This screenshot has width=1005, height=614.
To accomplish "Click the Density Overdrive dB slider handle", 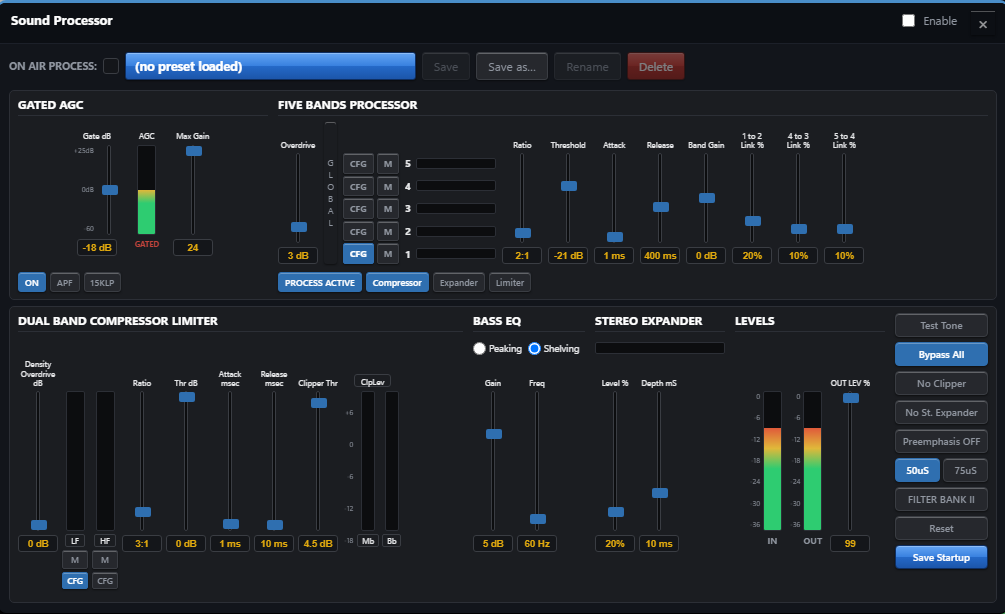I will [39, 525].
